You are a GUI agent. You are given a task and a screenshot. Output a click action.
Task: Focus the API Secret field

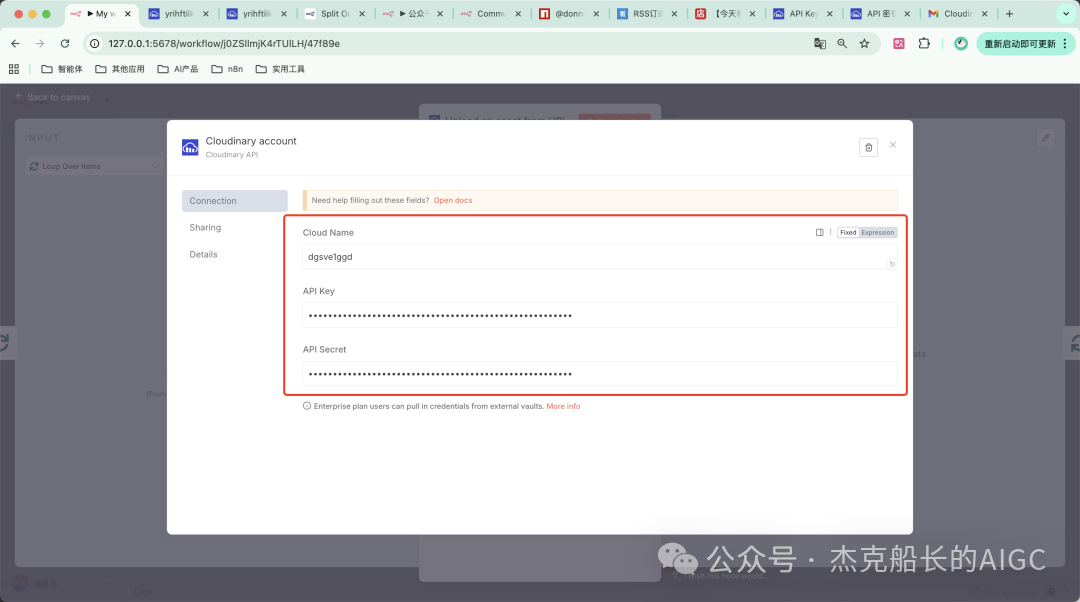tap(599, 374)
